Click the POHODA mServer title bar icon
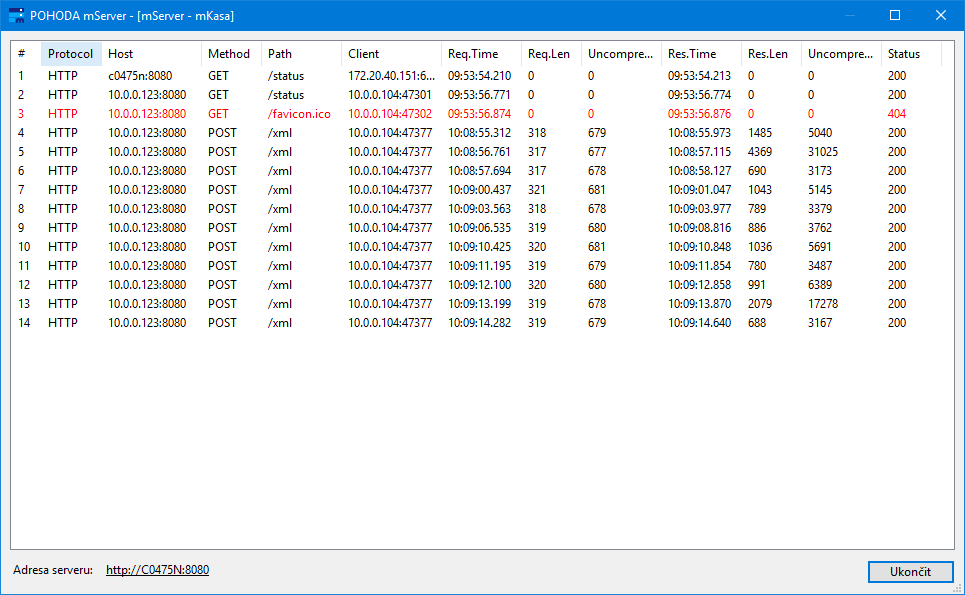The image size is (965, 595). click(x=16, y=15)
